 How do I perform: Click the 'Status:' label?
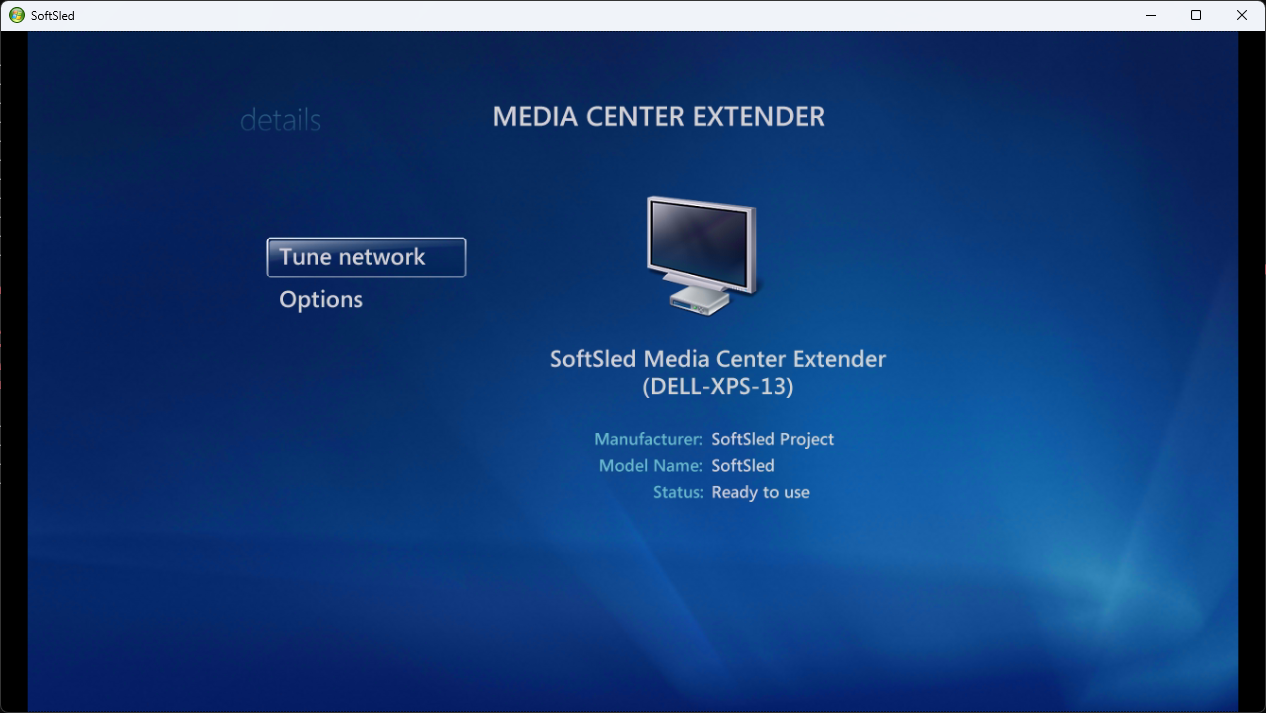pos(678,493)
